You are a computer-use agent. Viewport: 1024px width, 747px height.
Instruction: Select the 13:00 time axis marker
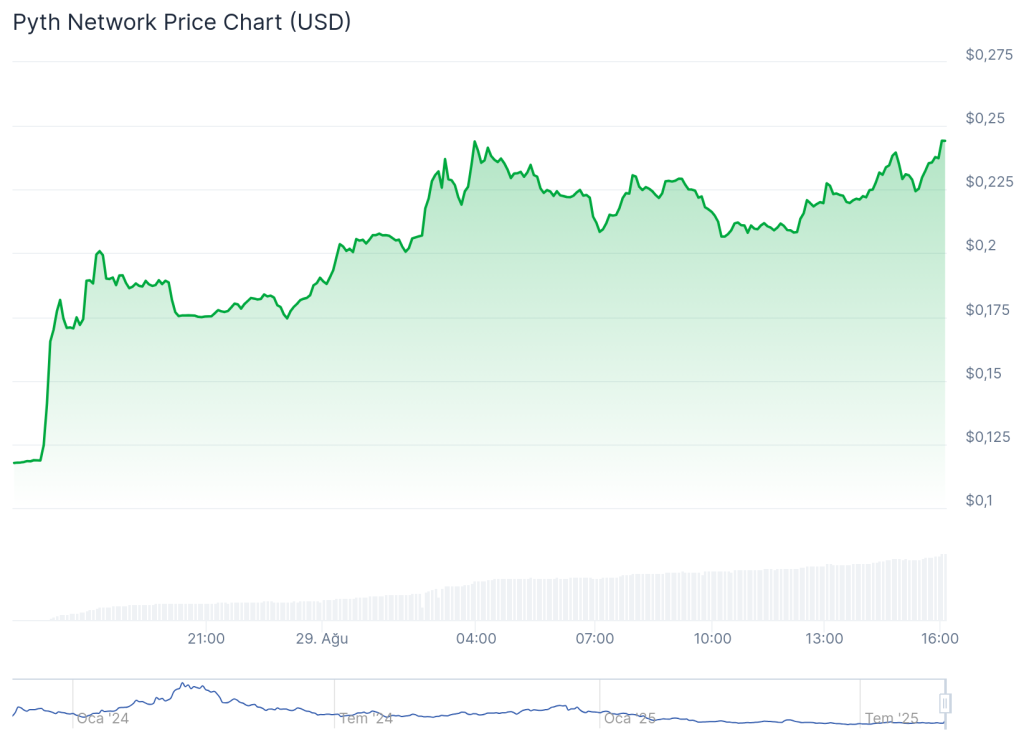[x=825, y=638]
